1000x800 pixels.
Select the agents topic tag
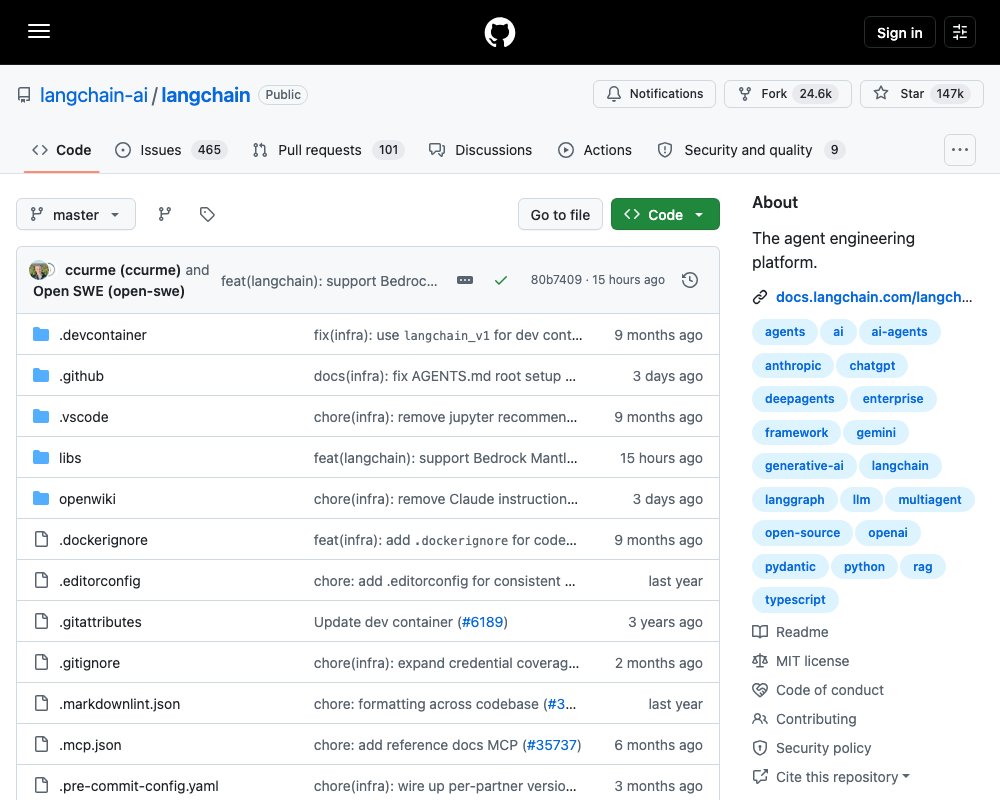(x=784, y=332)
